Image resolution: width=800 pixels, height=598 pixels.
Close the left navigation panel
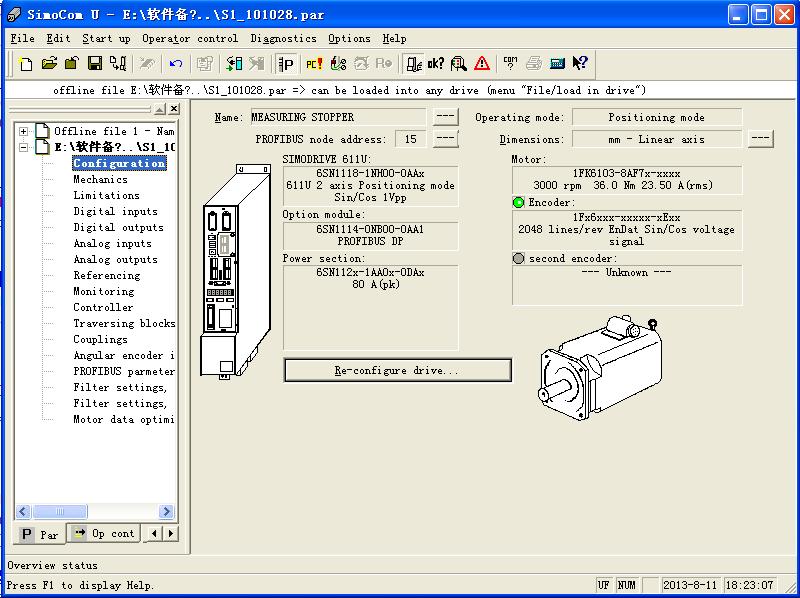click(x=174, y=108)
